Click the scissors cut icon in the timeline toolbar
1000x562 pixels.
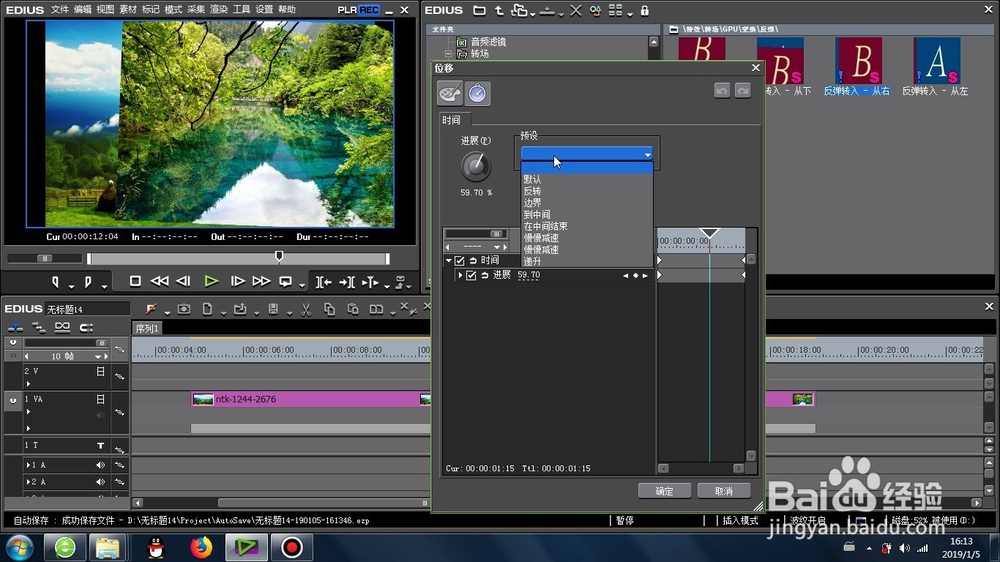[x=306, y=309]
